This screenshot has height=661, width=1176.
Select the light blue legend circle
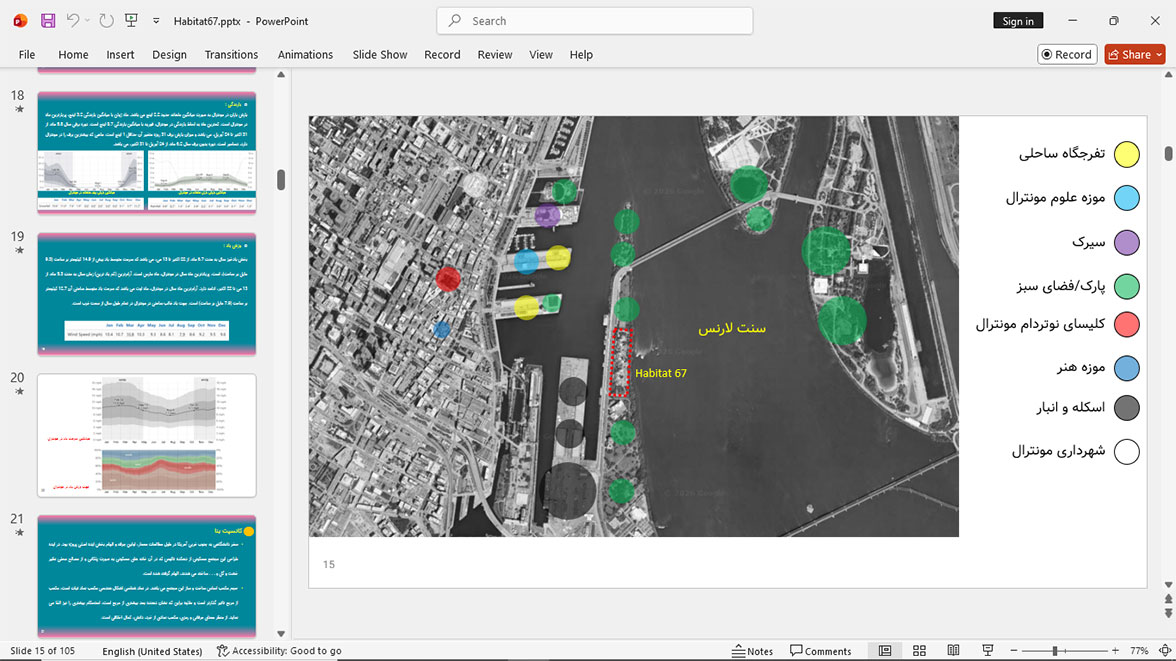coord(1126,198)
